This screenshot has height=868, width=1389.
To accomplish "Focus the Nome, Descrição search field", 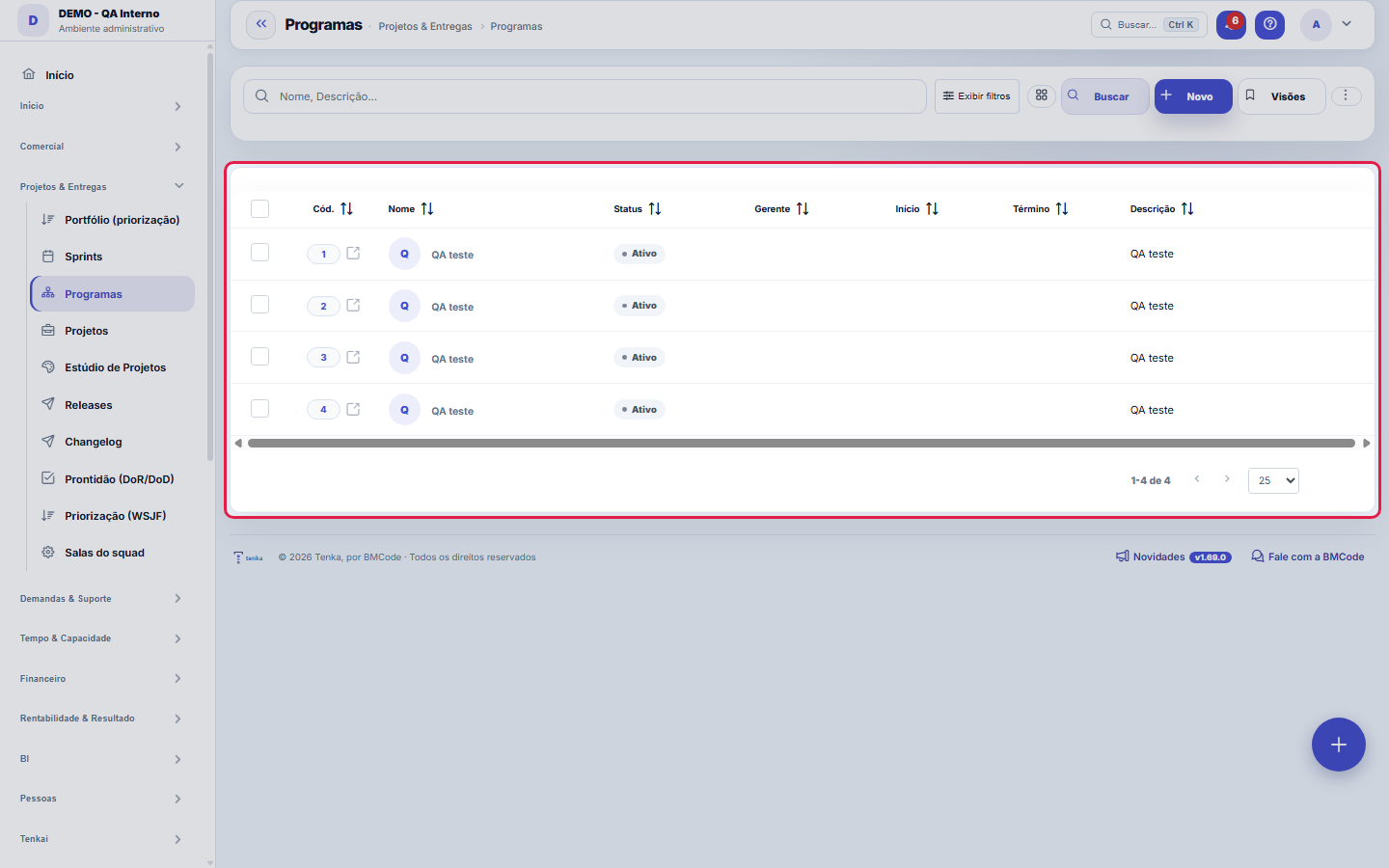I will [x=585, y=96].
